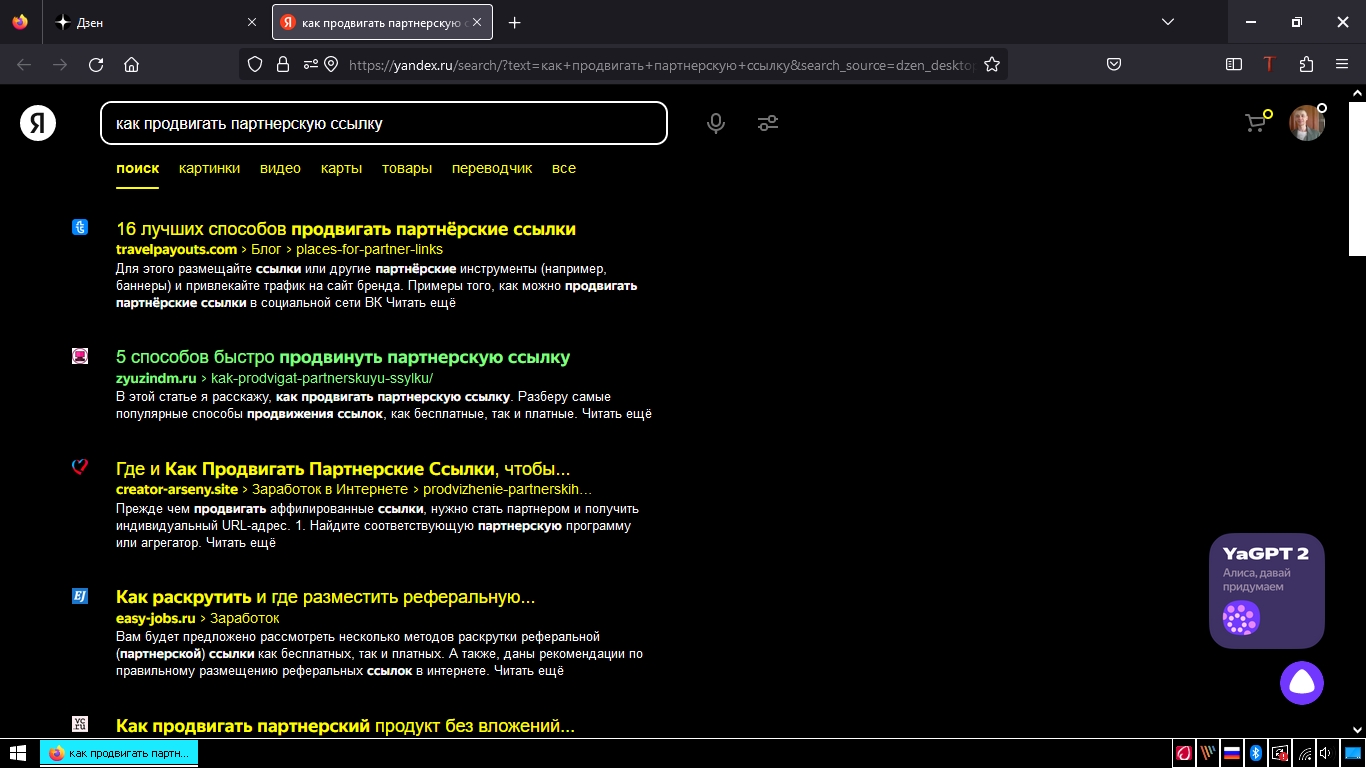This screenshot has width=1366, height=768.
Task: Open result Где и Как Продвигать Партнерские Ссылки
Action: 343,469
